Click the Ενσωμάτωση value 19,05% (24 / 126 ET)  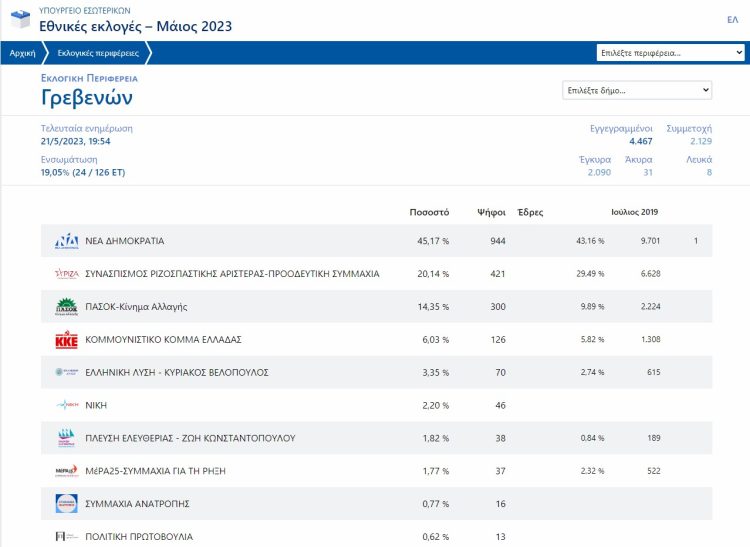[83, 172]
